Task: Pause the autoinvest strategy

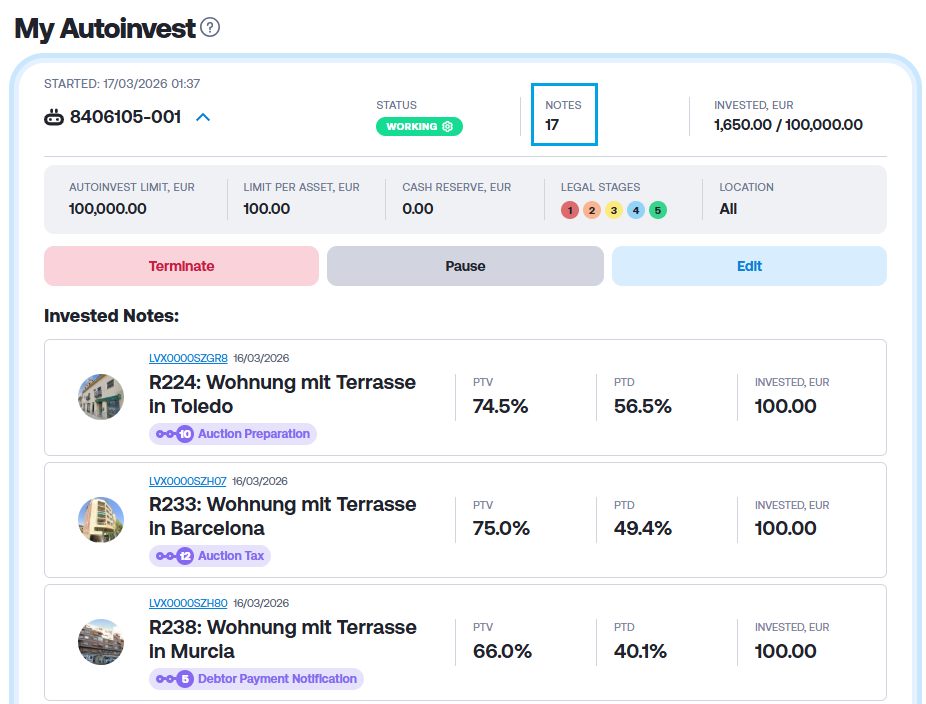Action: click(x=465, y=266)
